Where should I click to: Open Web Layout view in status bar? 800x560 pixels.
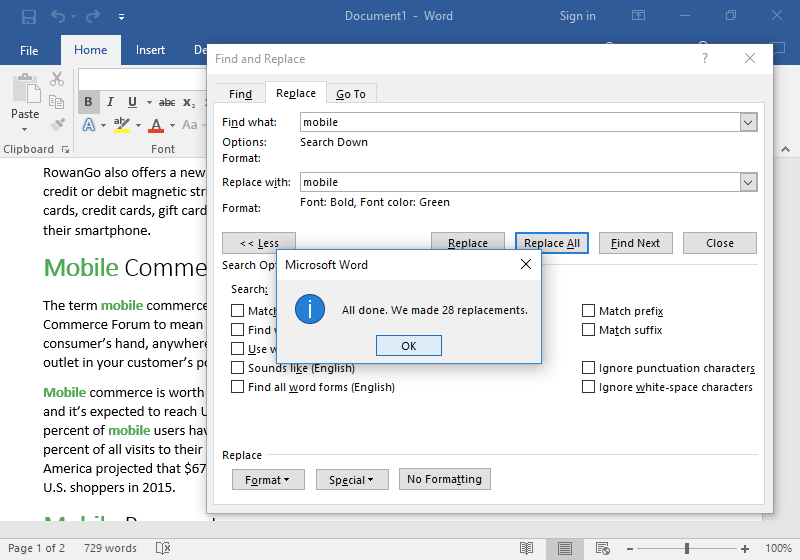coord(603,548)
